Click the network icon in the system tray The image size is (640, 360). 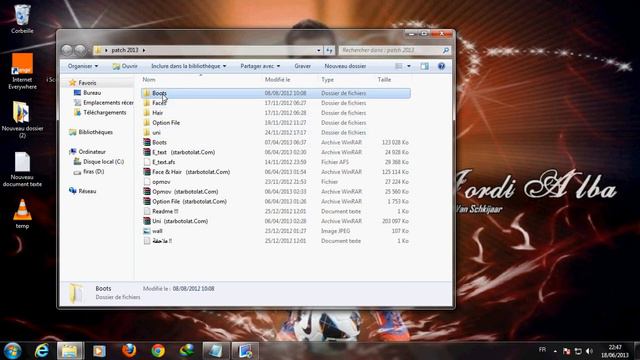(x=578, y=351)
